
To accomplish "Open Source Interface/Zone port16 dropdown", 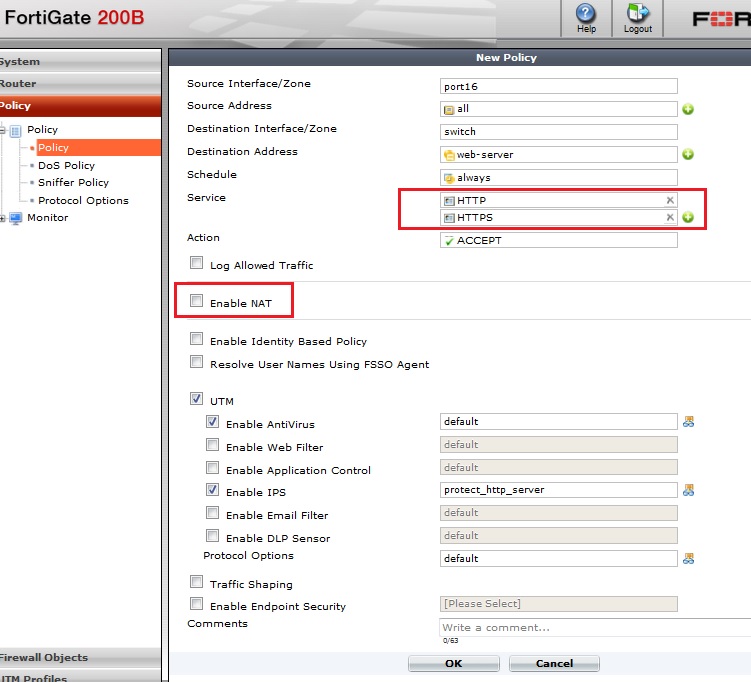I will point(558,86).
